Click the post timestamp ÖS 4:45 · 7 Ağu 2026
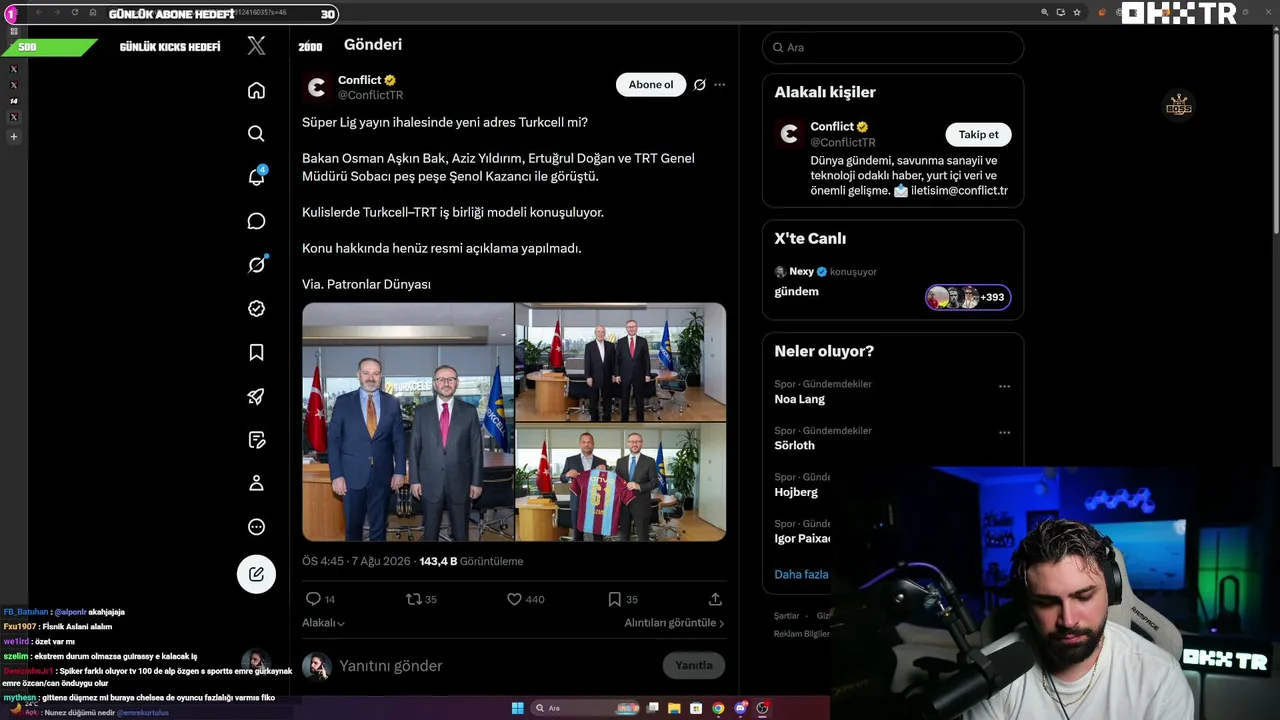Screen dimensions: 1280x720 (x=356, y=562)
